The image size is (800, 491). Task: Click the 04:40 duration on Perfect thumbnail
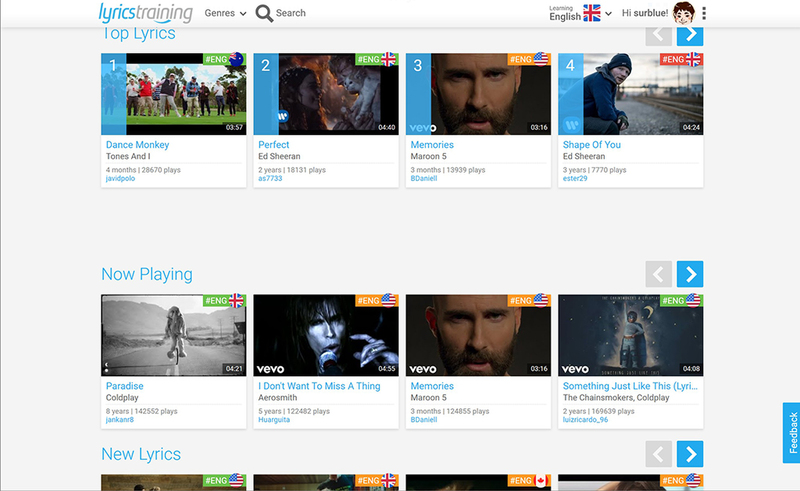pos(386,128)
